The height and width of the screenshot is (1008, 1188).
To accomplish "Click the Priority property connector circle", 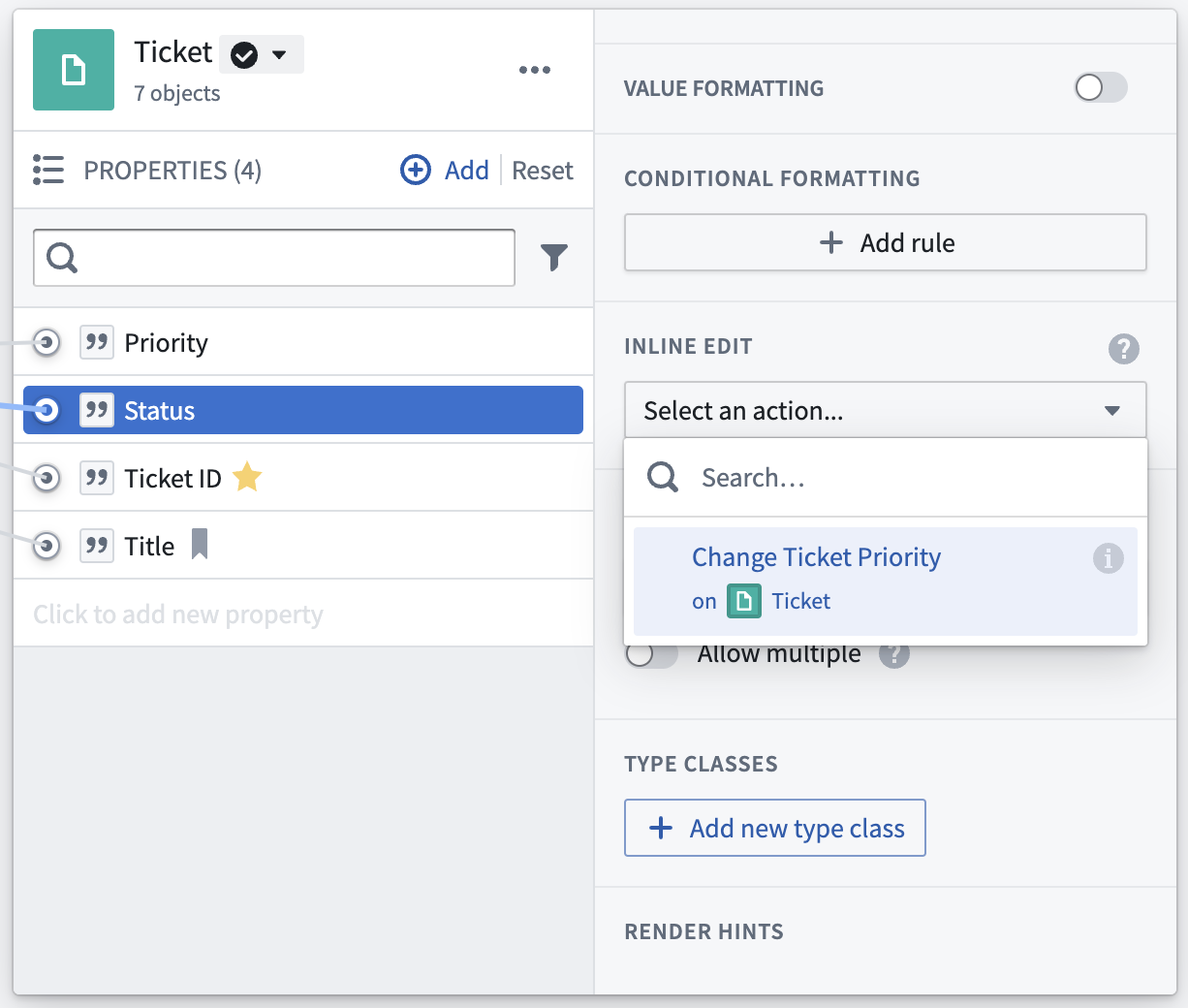I will tap(47, 342).
